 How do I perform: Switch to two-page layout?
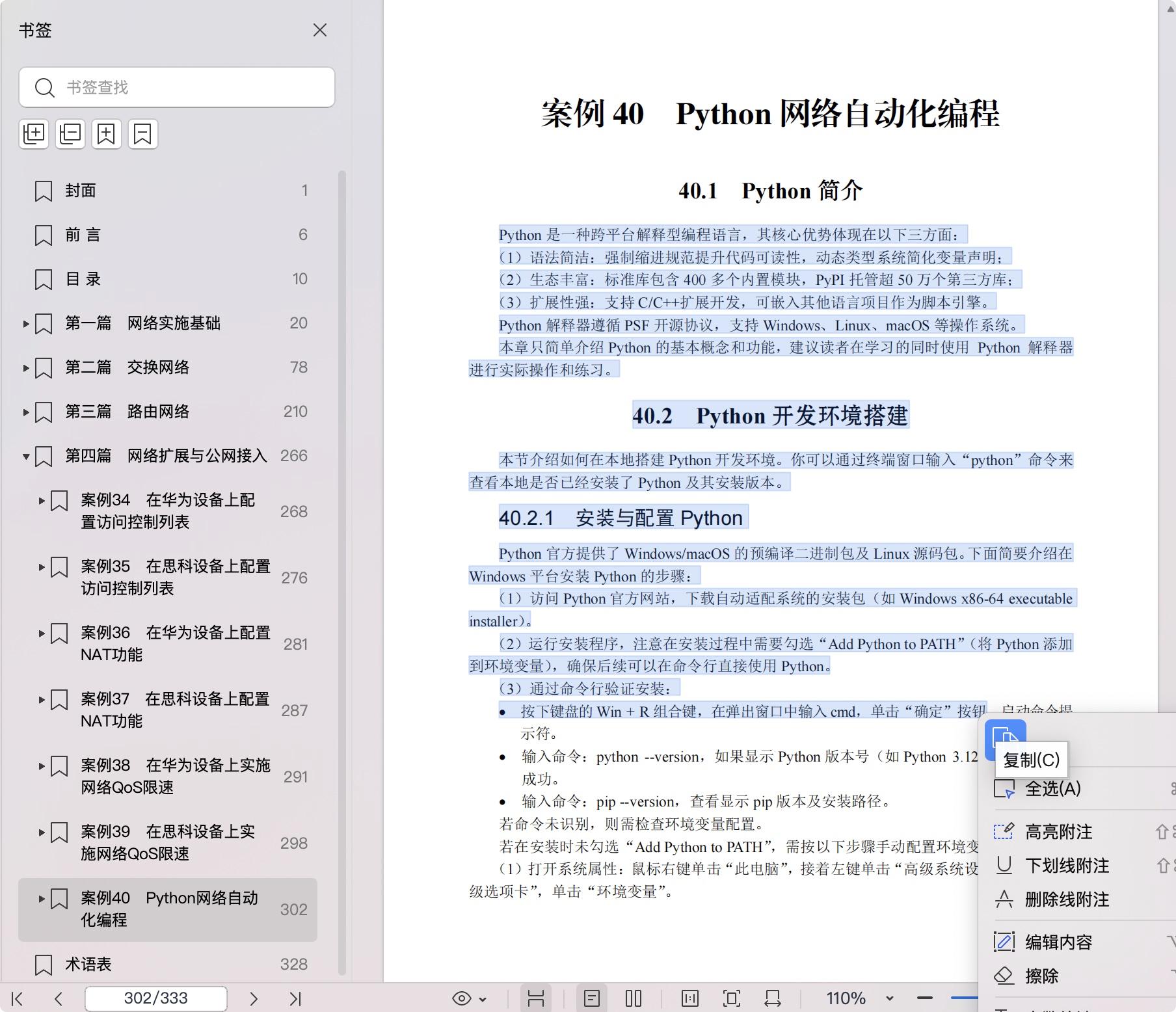point(634,998)
